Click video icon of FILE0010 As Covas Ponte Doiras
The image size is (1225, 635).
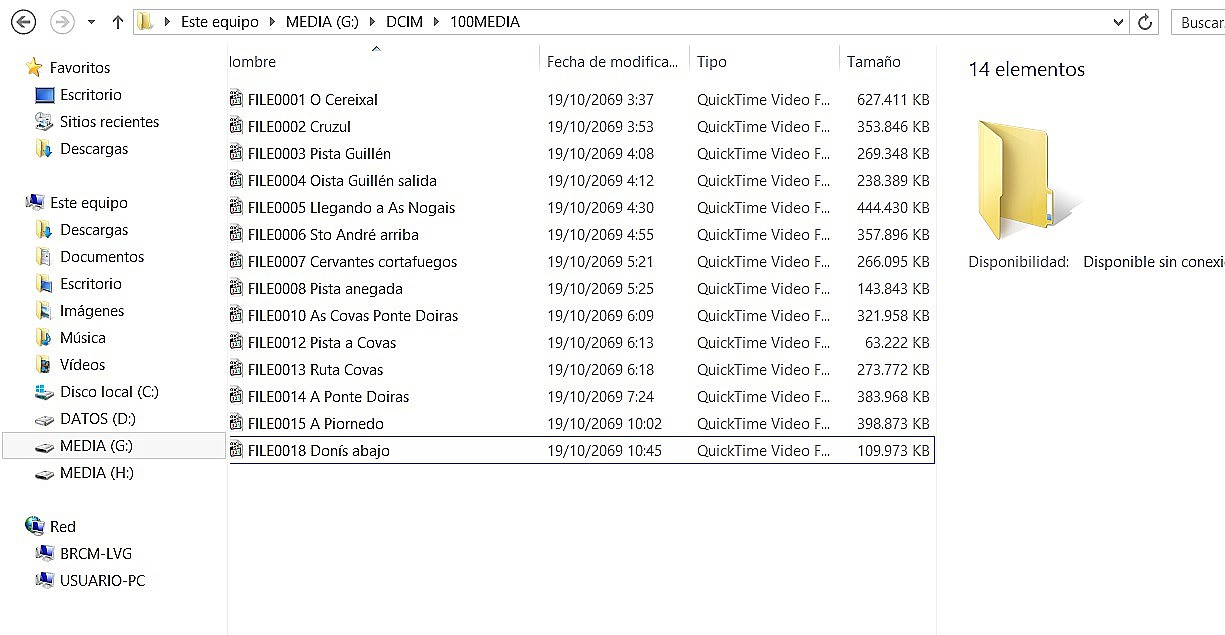tap(237, 315)
